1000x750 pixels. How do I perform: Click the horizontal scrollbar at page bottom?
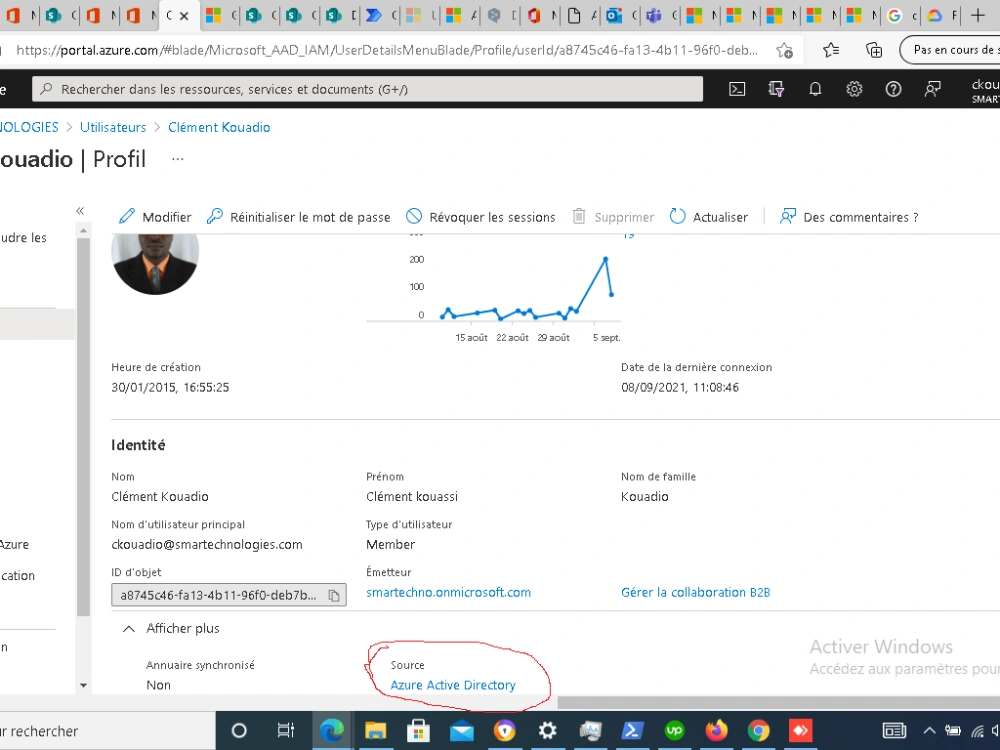(779, 702)
